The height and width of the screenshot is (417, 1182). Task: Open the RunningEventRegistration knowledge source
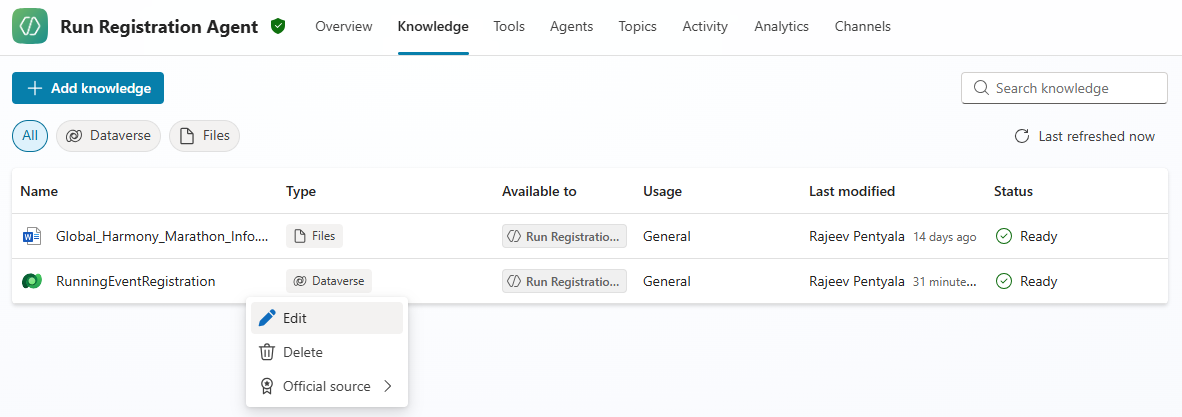point(135,282)
